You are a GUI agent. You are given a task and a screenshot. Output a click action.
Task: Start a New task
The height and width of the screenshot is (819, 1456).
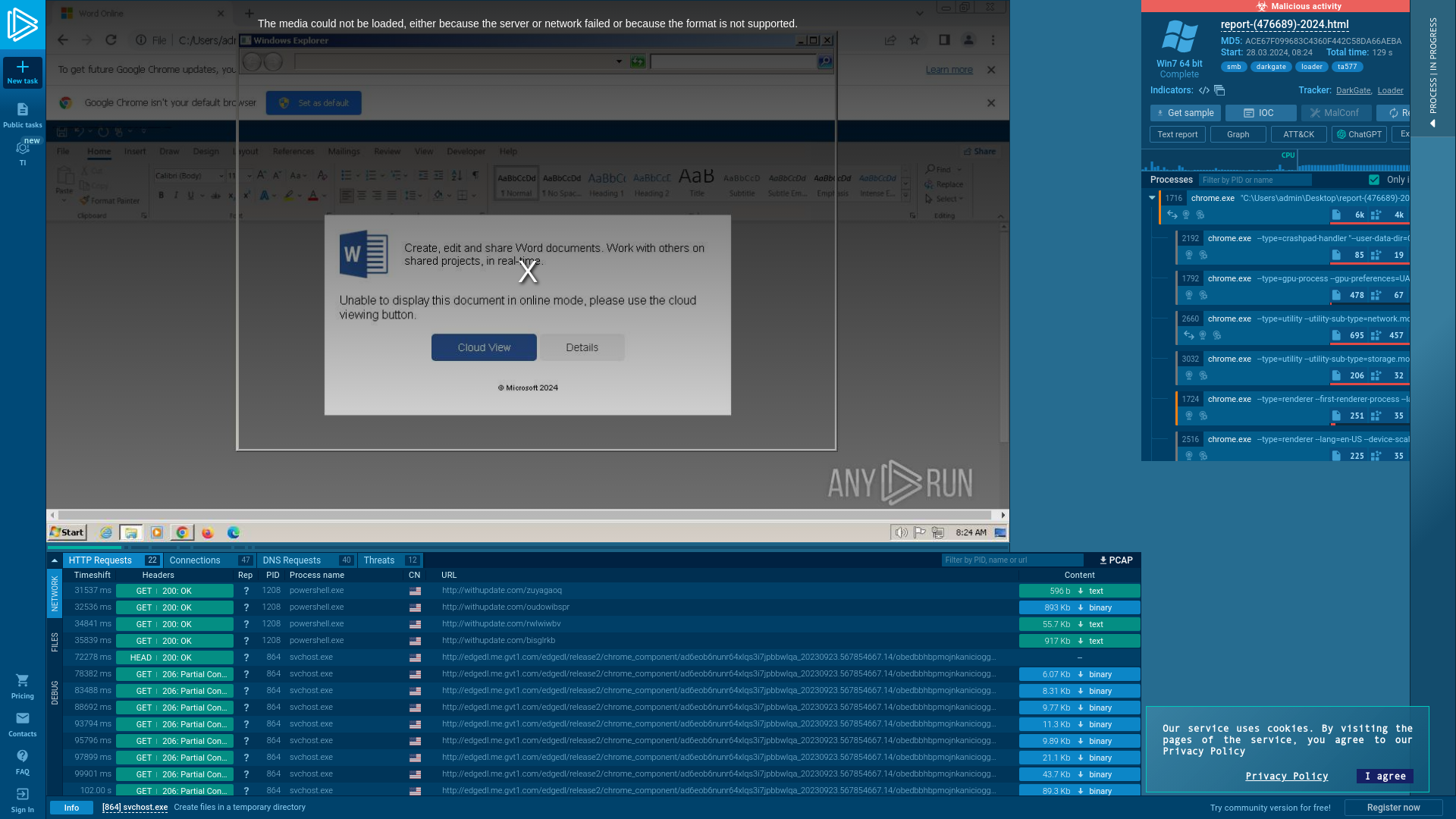pyautogui.click(x=23, y=73)
